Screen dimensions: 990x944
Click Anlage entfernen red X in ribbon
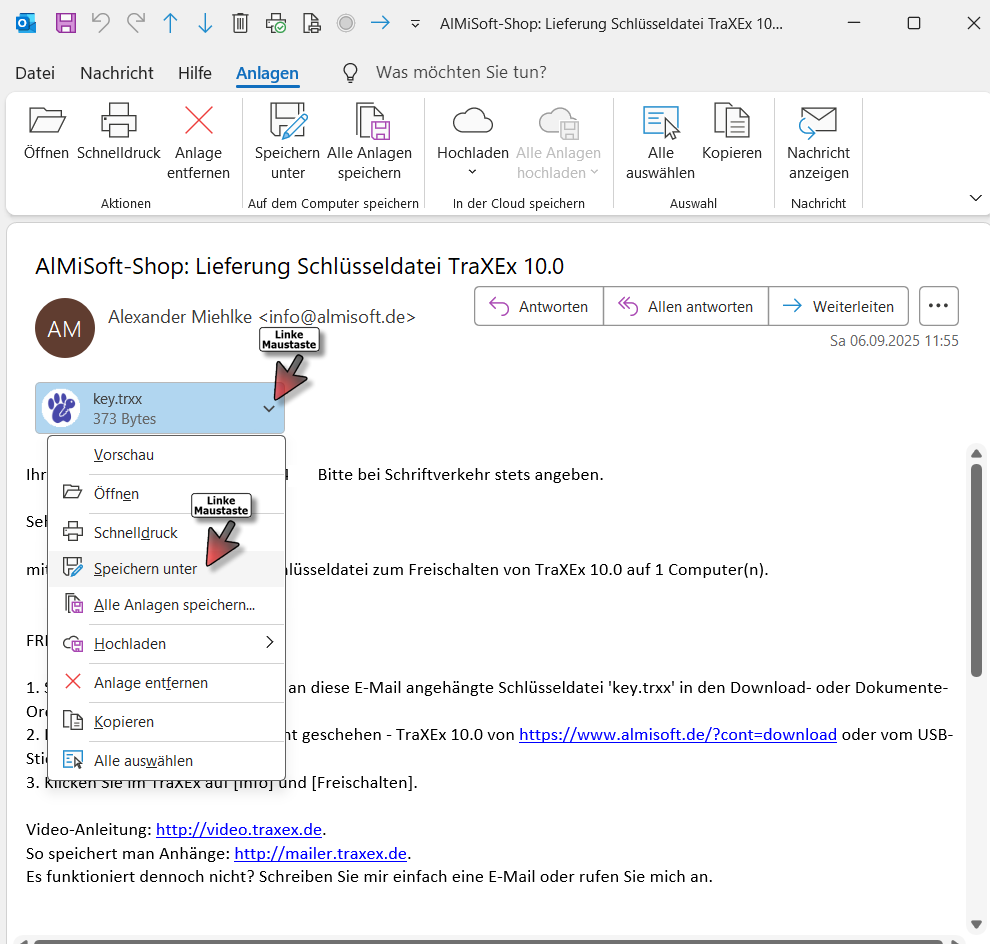200,121
